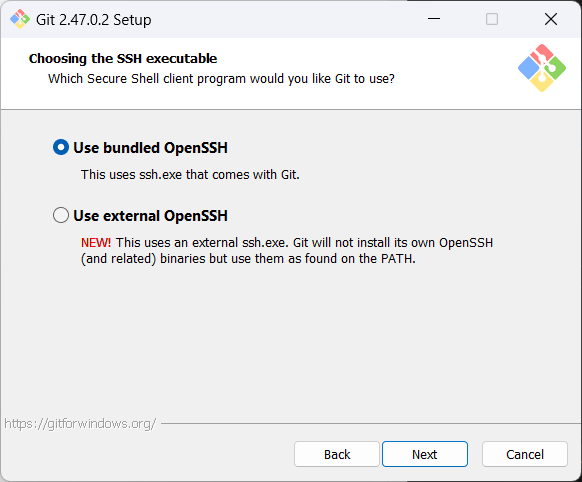
Task: Click the red NEW! label
Action: [x=96, y=243]
